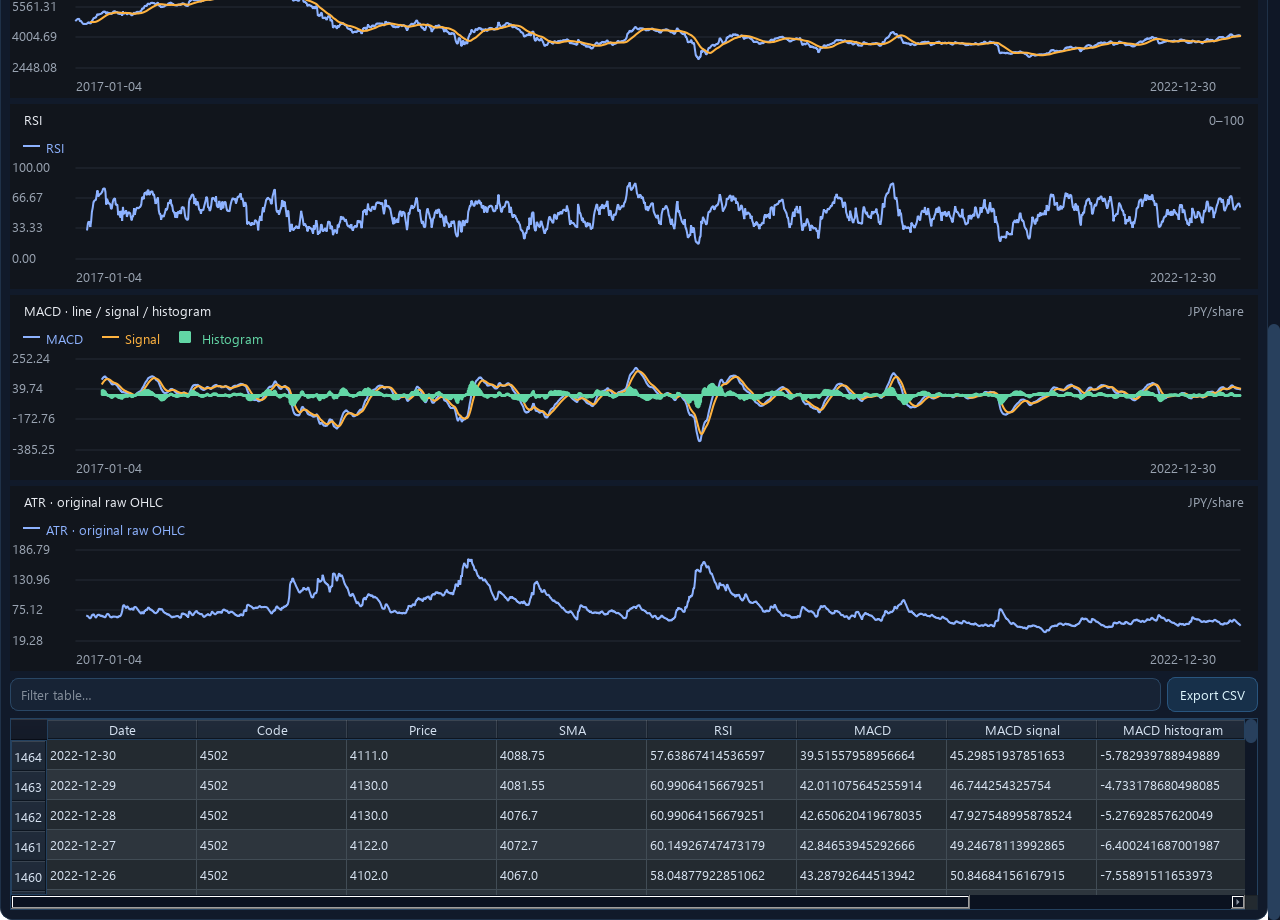Click the RSI cell 60.14926747473179
1280x920 pixels.
pyautogui.click(x=722, y=845)
